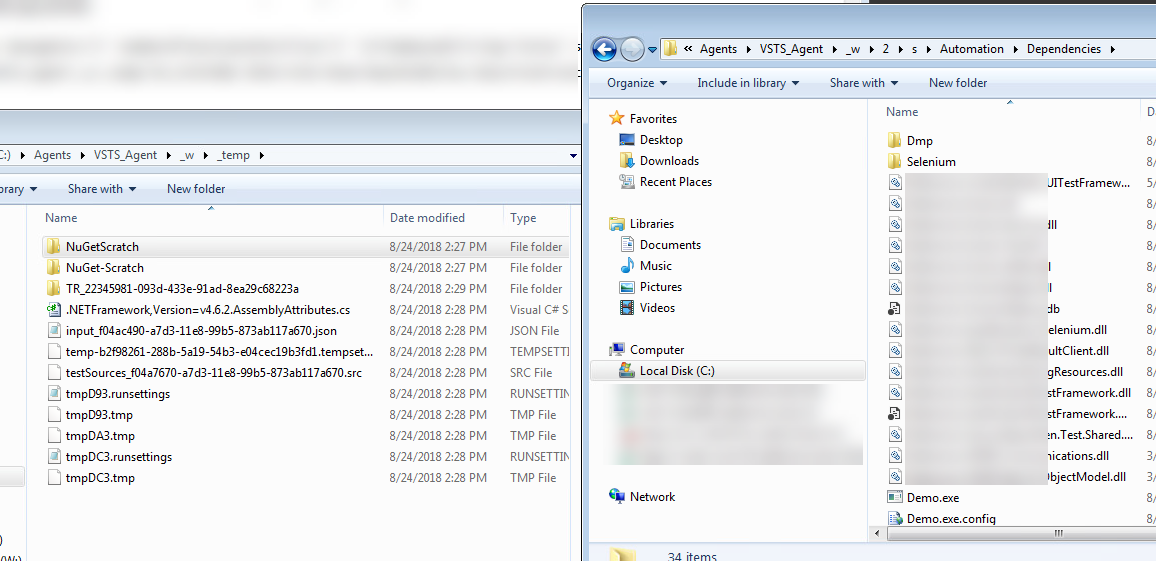Click the Computer icon in the navigation pane
The width and height of the screenshot is (1156, 561).
pos(617,350)
